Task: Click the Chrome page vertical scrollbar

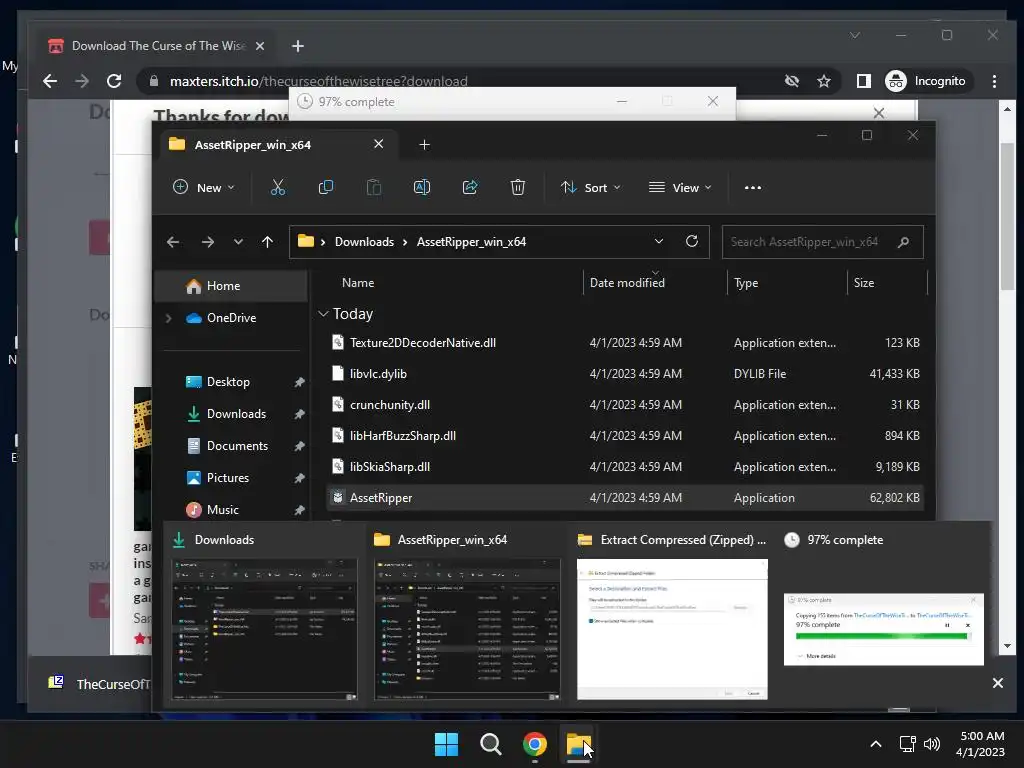Action: point(1007,216)
